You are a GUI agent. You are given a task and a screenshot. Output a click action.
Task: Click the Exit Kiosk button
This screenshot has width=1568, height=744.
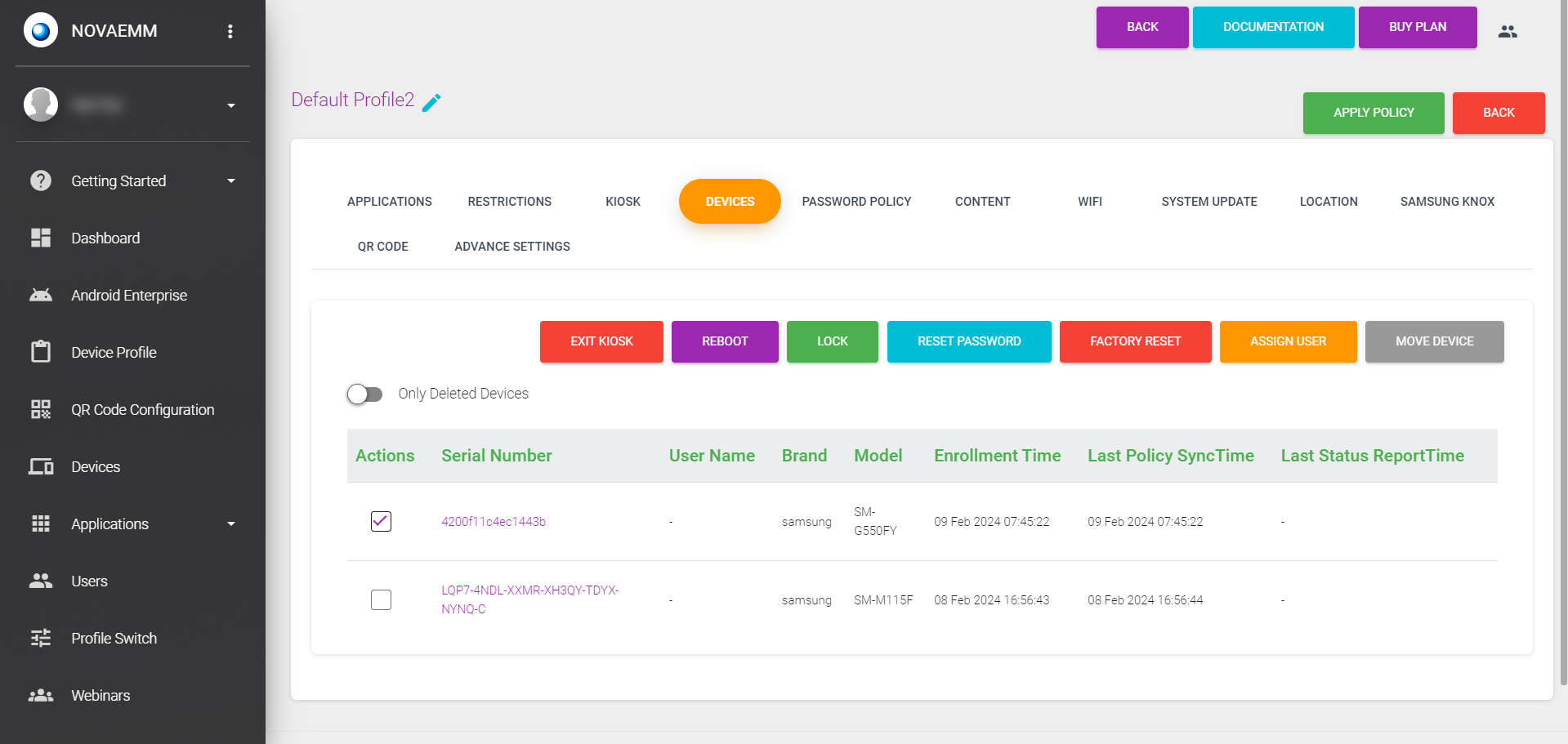[x=601, y=341]
